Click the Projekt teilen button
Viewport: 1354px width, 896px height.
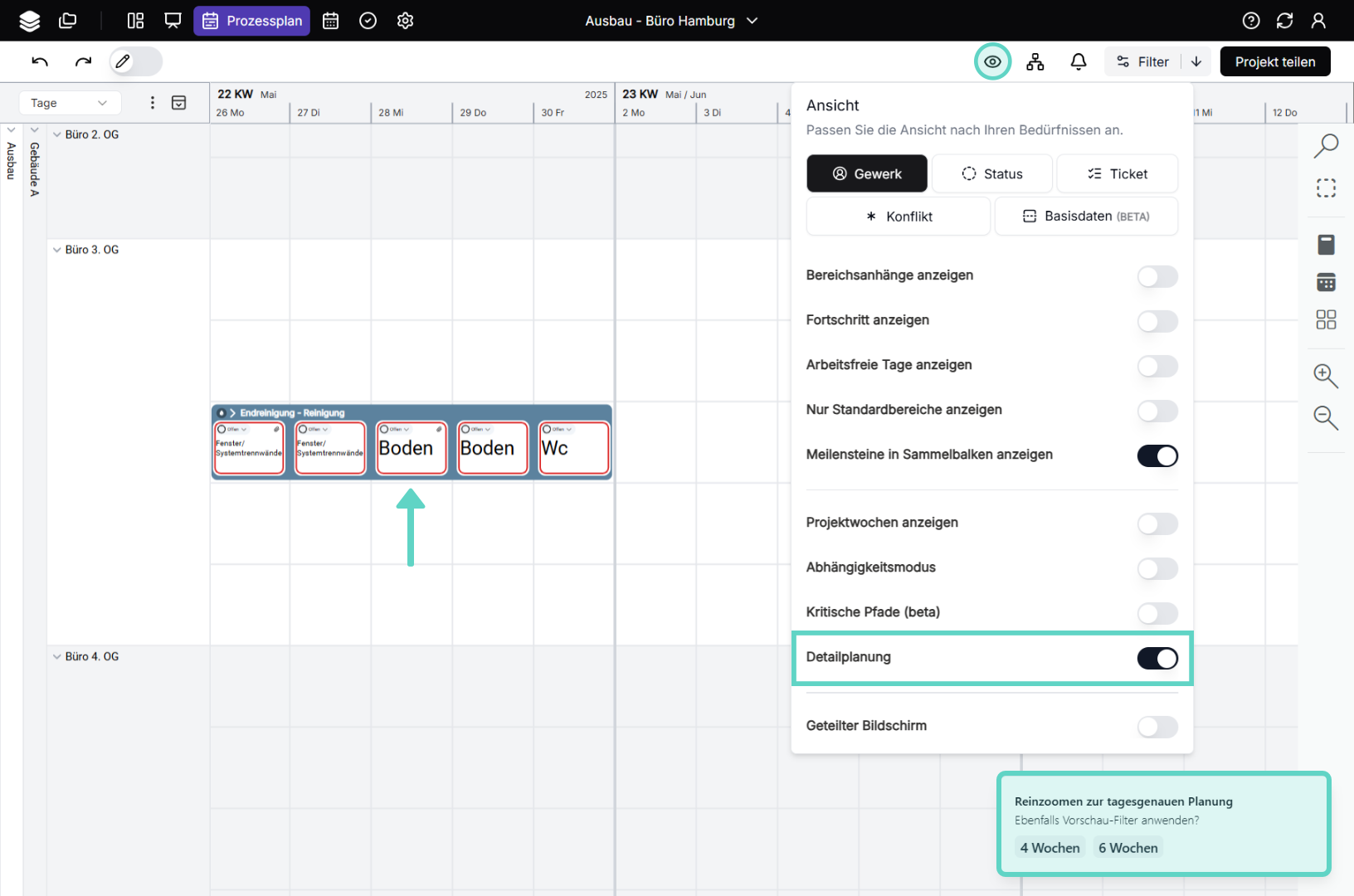click(x=1275, y=61)
